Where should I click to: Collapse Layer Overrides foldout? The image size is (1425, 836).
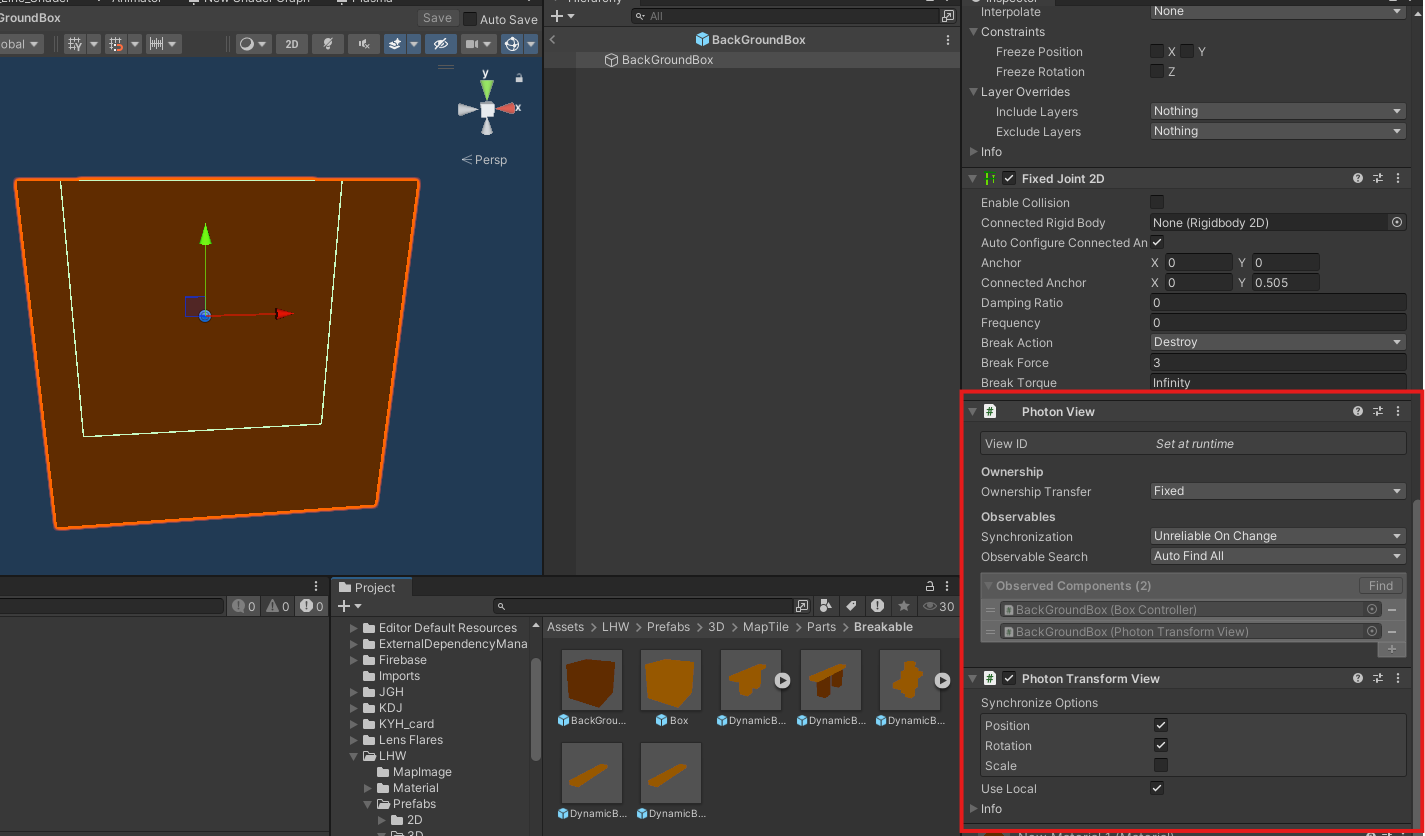point(973,92)
